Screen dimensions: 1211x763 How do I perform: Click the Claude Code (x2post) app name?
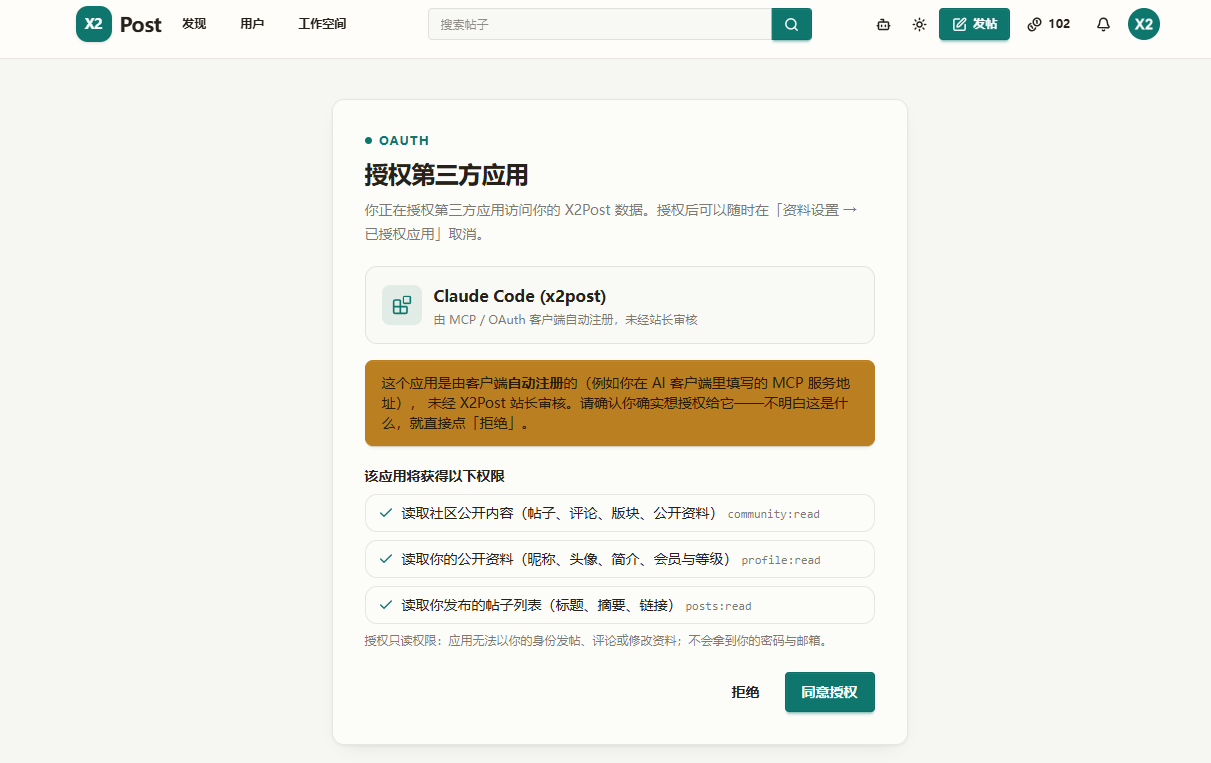pyautogui.click(x=520, y=296)
